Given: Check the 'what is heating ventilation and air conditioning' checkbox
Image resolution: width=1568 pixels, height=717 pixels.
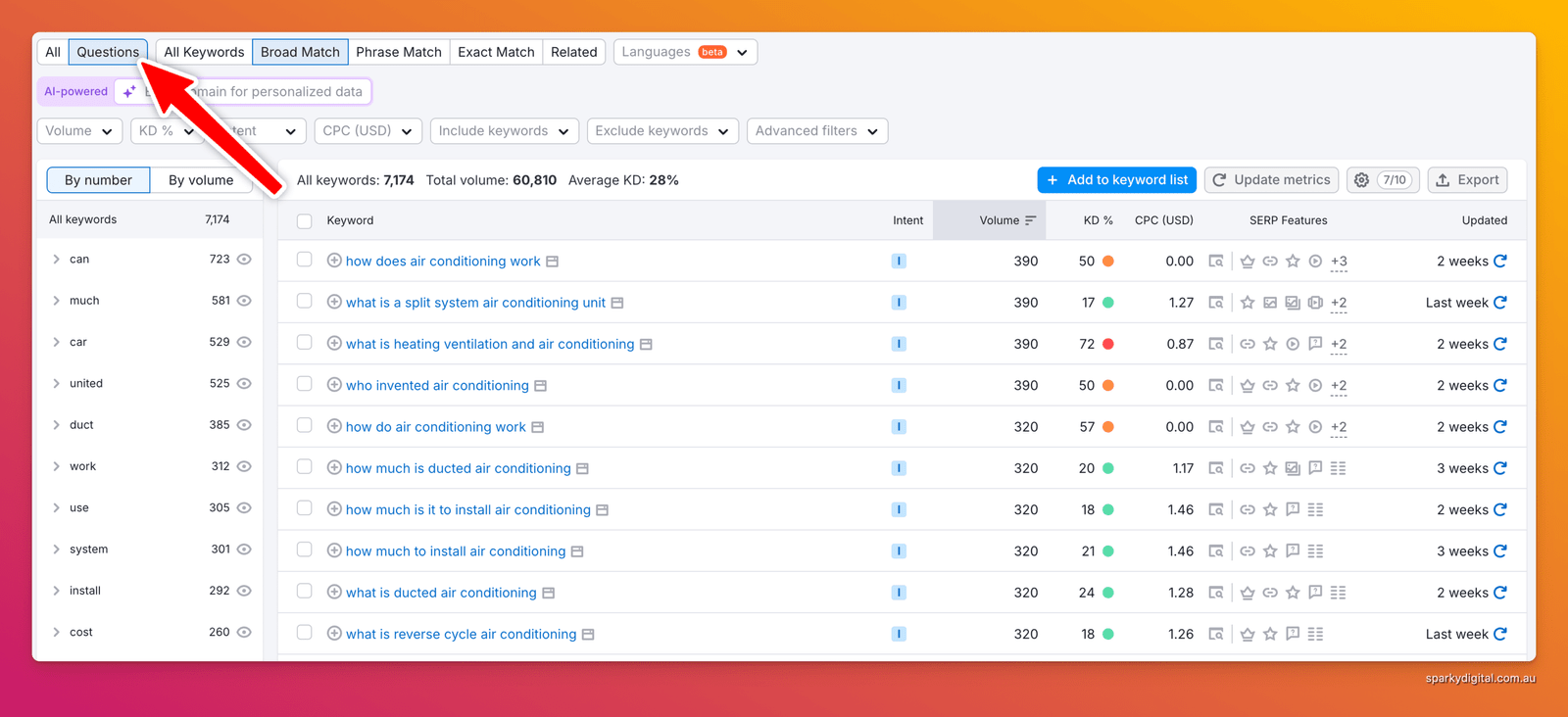Looking at the screenshot, I should (x=305, y=343).
